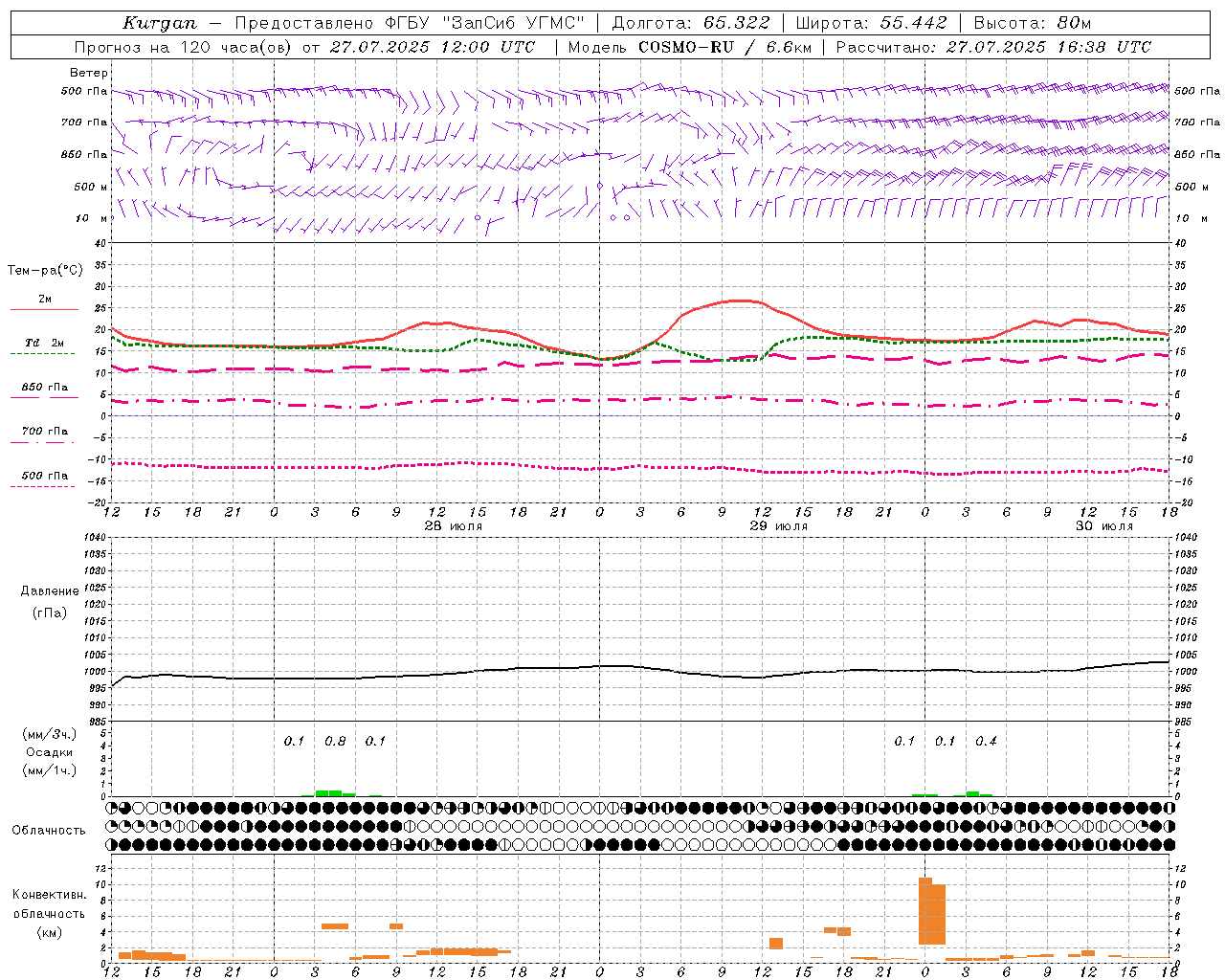
Task: Click the (гПа) unit label under Давление
Action: pos(50,612)
